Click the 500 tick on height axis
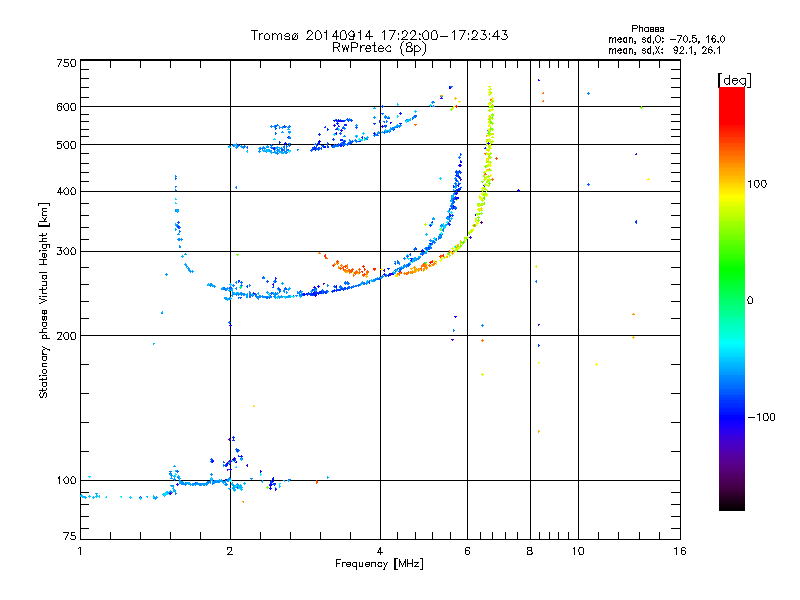The width and height of the screenshot is (800, 600). [x=66, y=145]
